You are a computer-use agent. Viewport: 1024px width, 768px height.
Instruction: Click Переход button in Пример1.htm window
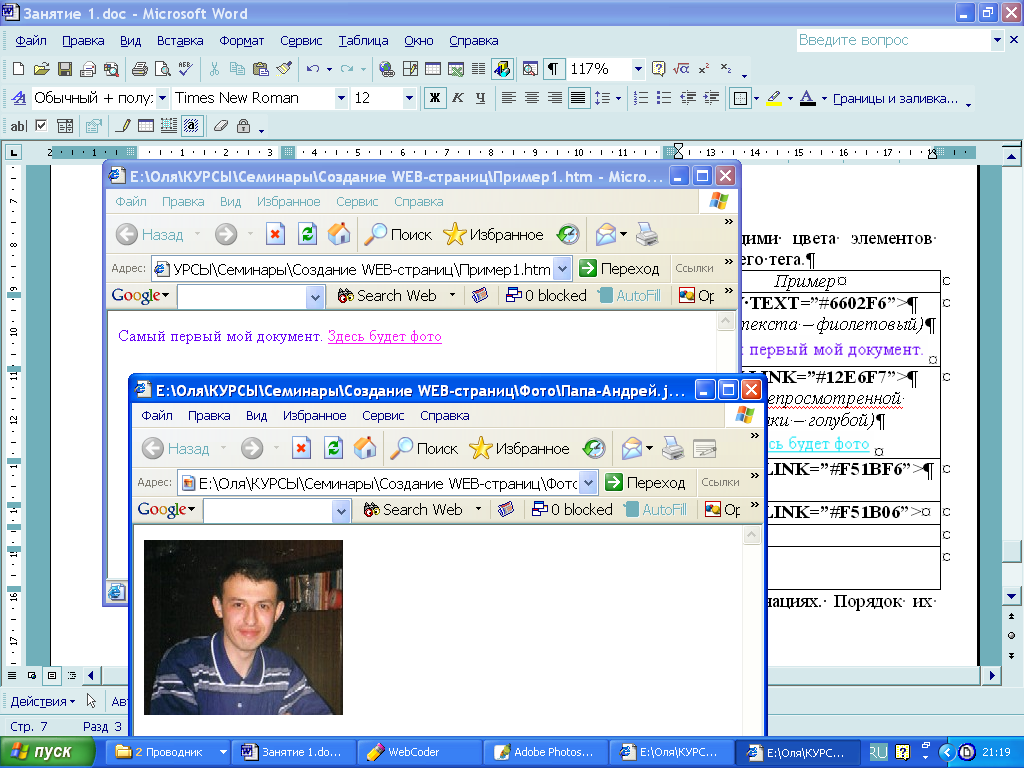coord(620,268)
